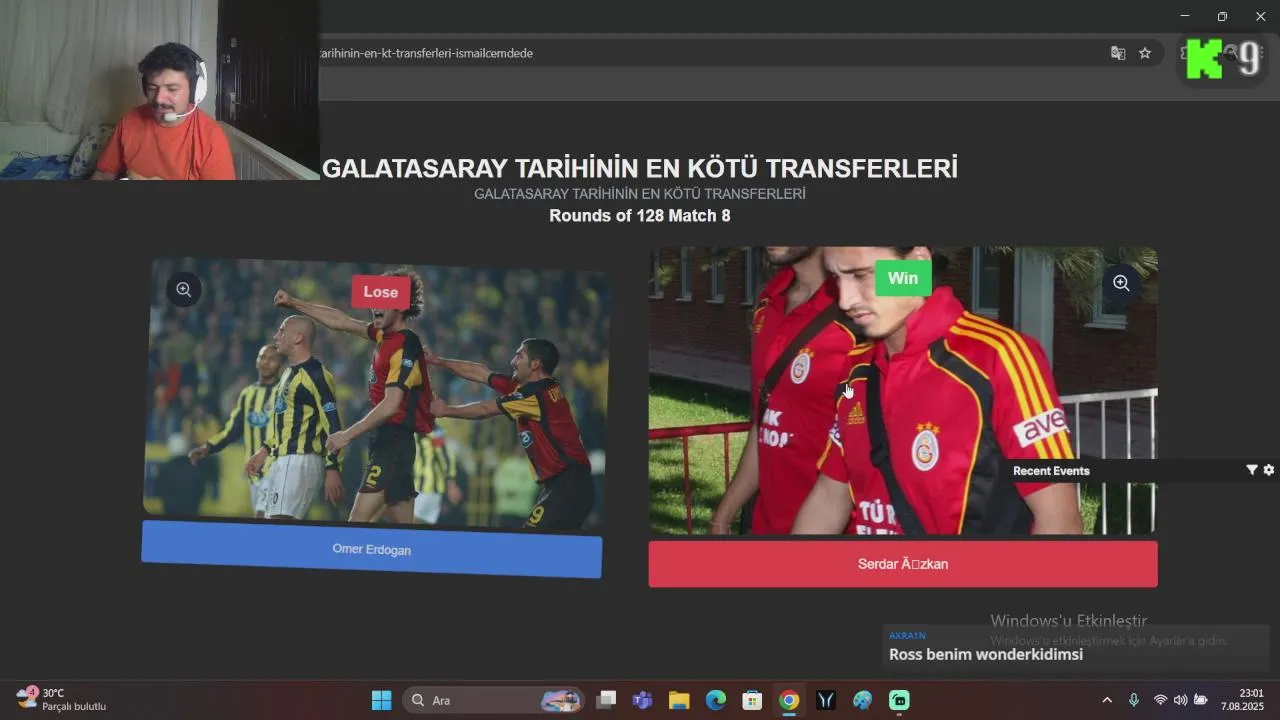Restore down the Chrome browser window

coord(1222,16)
